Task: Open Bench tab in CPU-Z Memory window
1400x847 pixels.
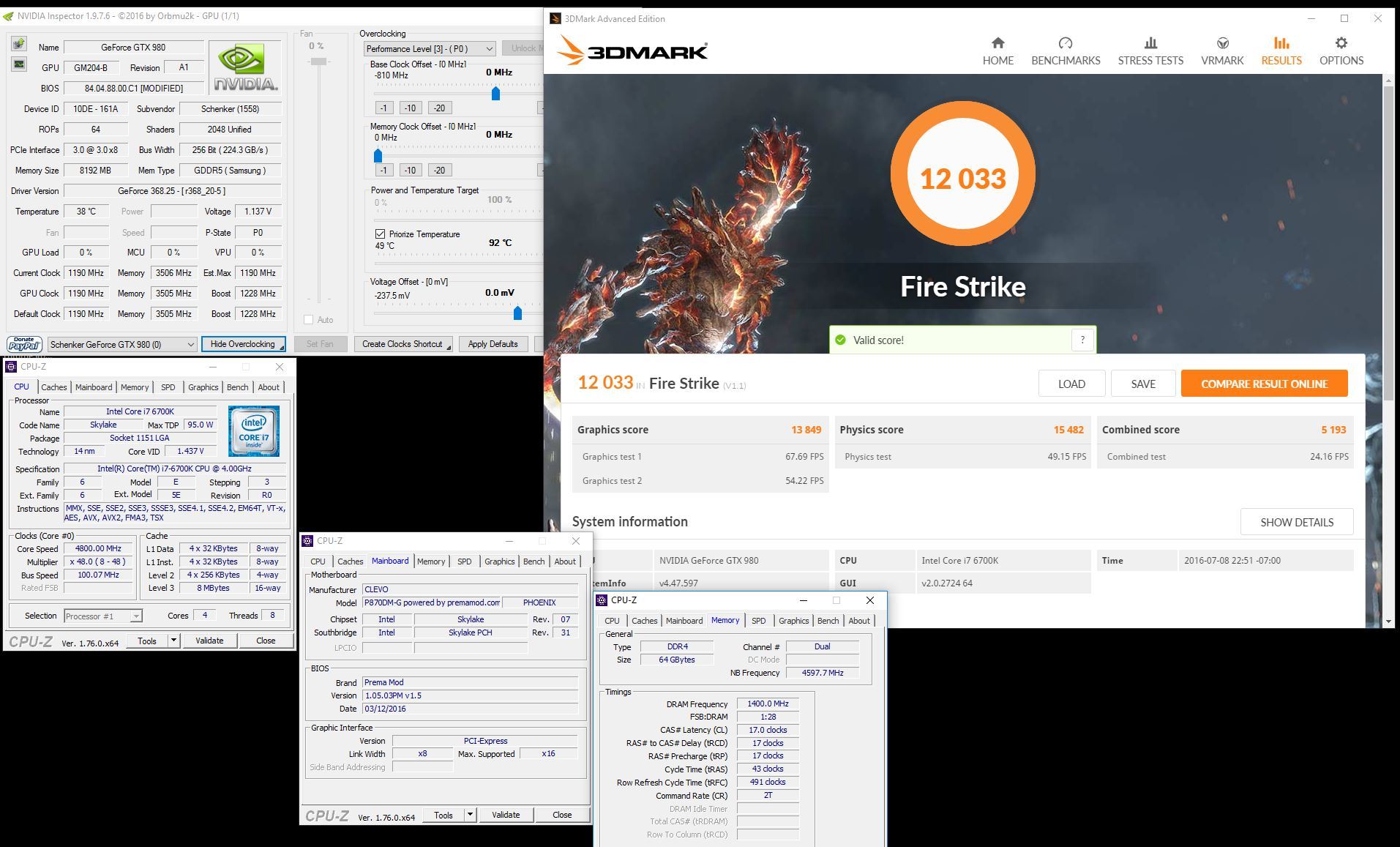Action: (x=828, y=621)
